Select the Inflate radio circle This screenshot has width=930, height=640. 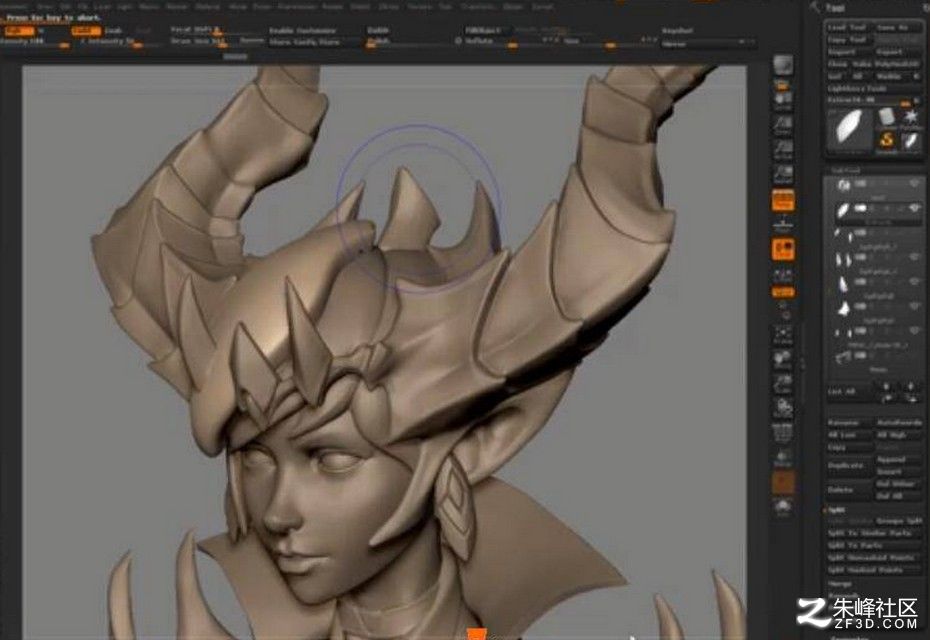coord(458,41)
